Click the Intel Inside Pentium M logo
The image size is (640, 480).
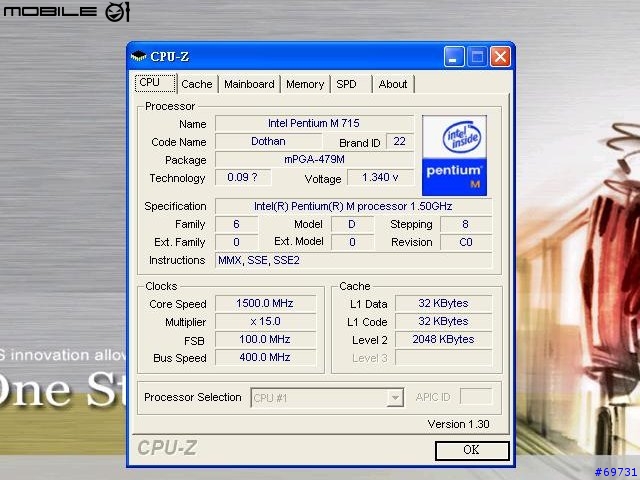click(454, 156)
